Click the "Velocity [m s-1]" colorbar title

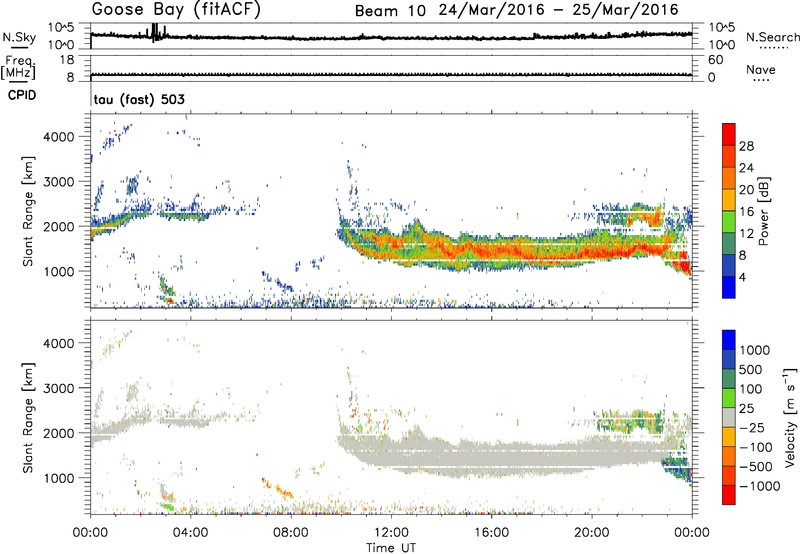point(790,417)
